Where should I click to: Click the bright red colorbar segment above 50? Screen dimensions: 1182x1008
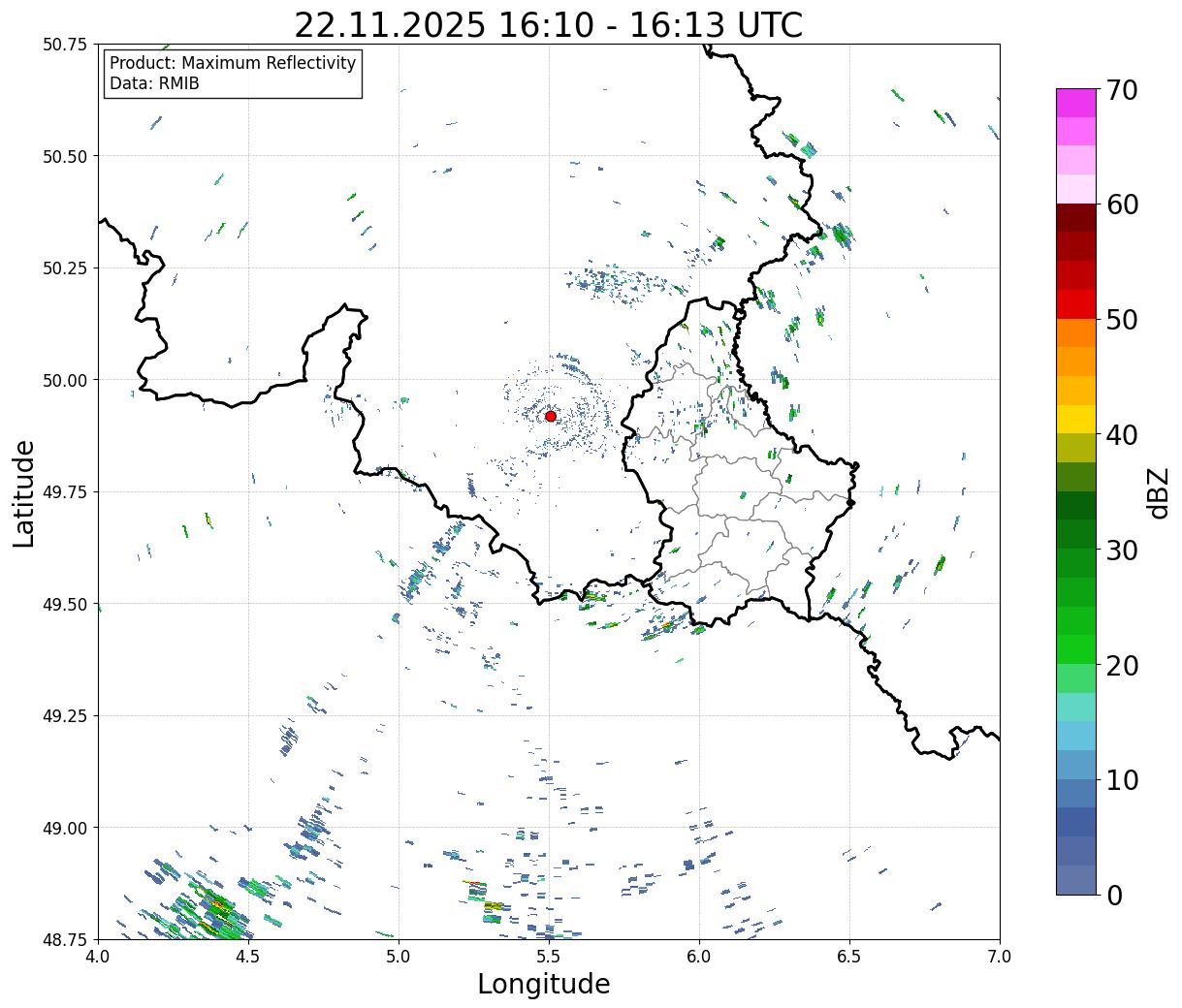pyautogui.click(x=1076, y=304)
